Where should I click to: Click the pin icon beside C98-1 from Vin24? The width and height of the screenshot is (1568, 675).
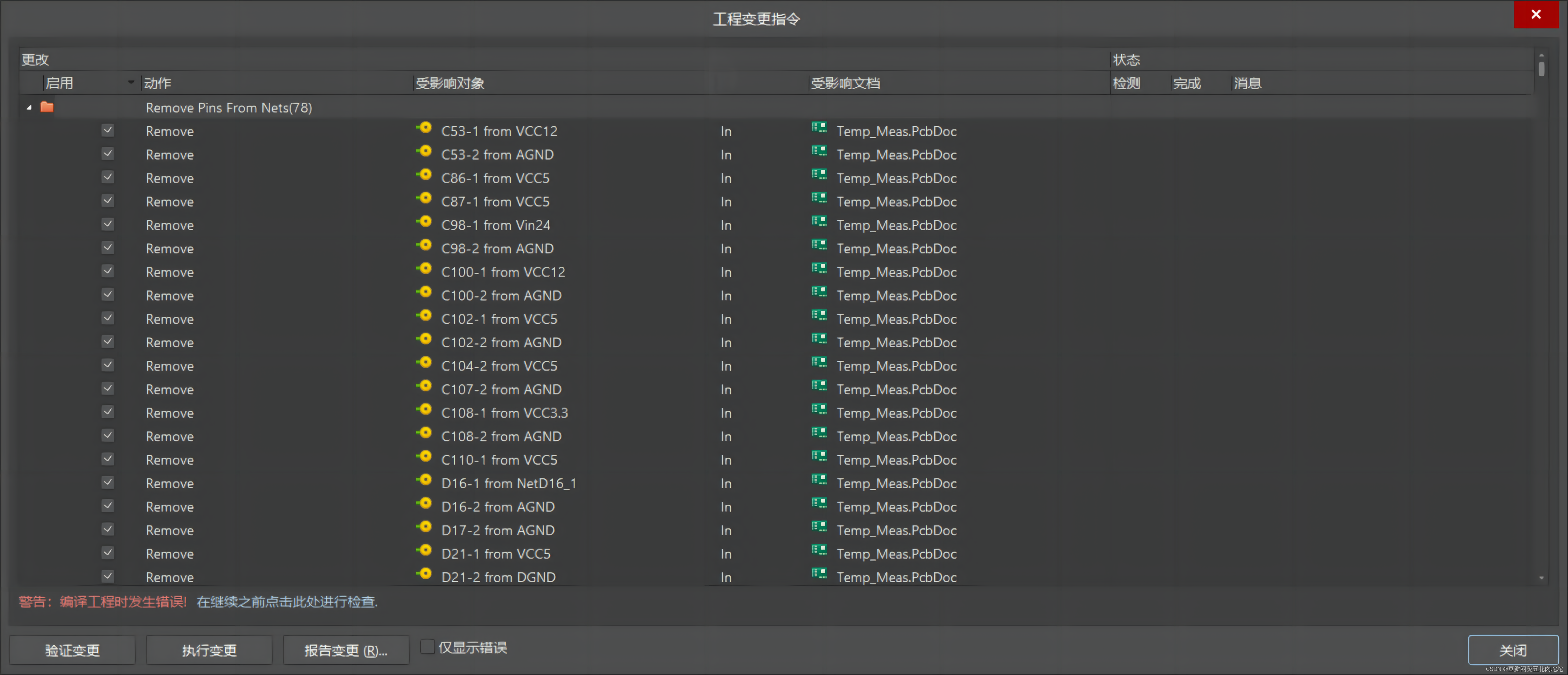click(424, 222)
